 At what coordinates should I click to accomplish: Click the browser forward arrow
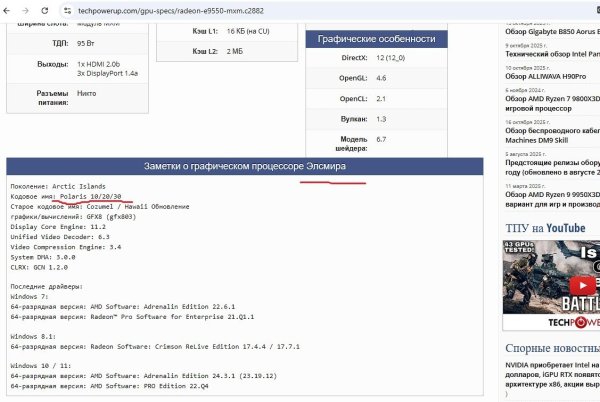[x=25, y=11]
